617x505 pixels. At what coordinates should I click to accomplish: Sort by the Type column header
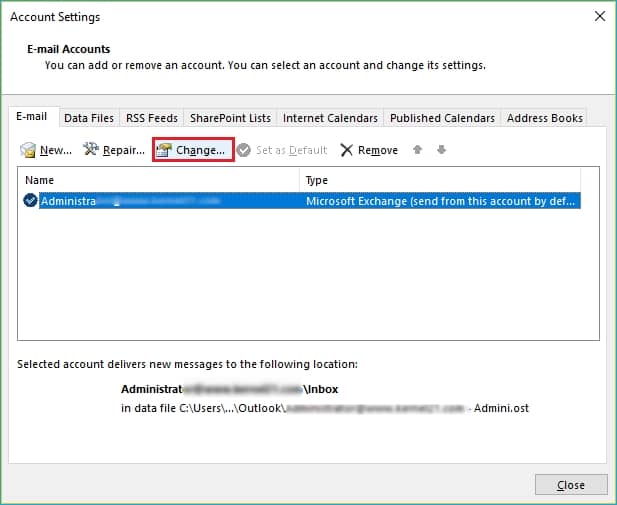point(440,180)
